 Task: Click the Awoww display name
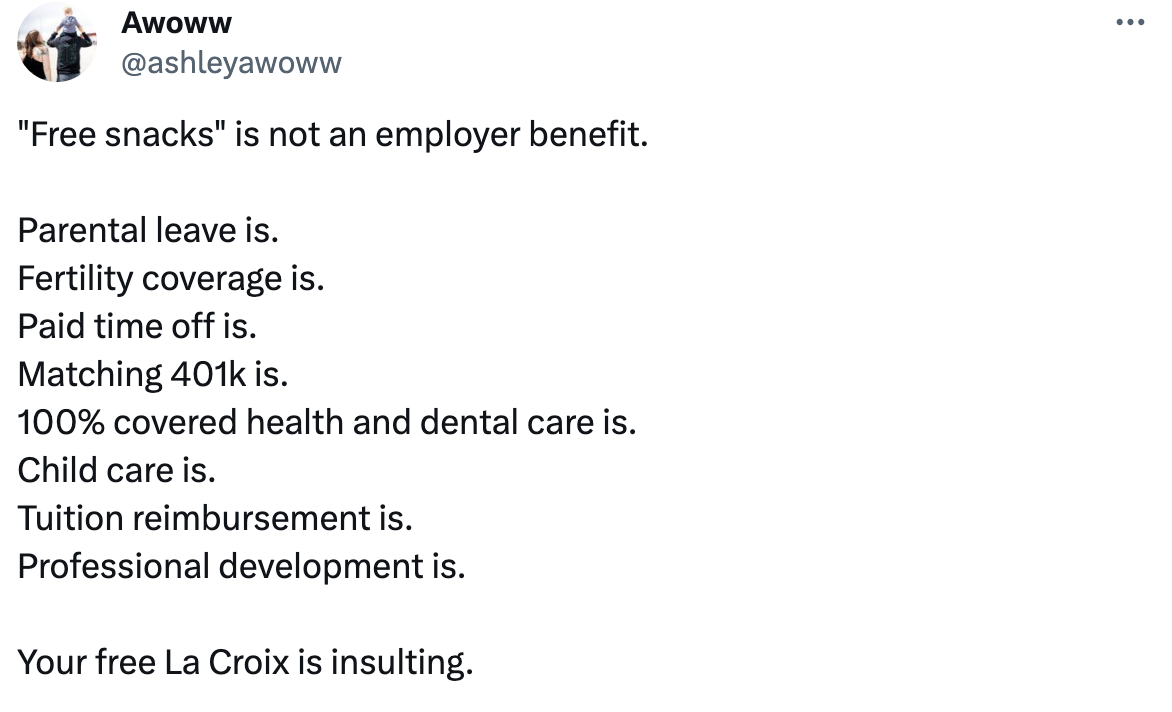coord(176,22)
